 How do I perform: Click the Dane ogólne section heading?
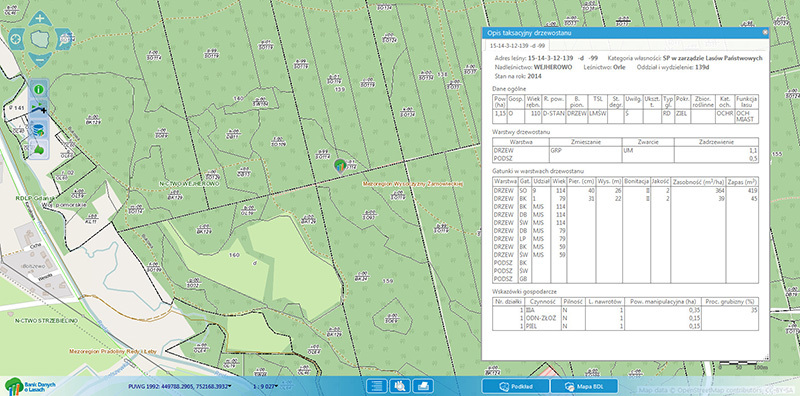(509, 89)
